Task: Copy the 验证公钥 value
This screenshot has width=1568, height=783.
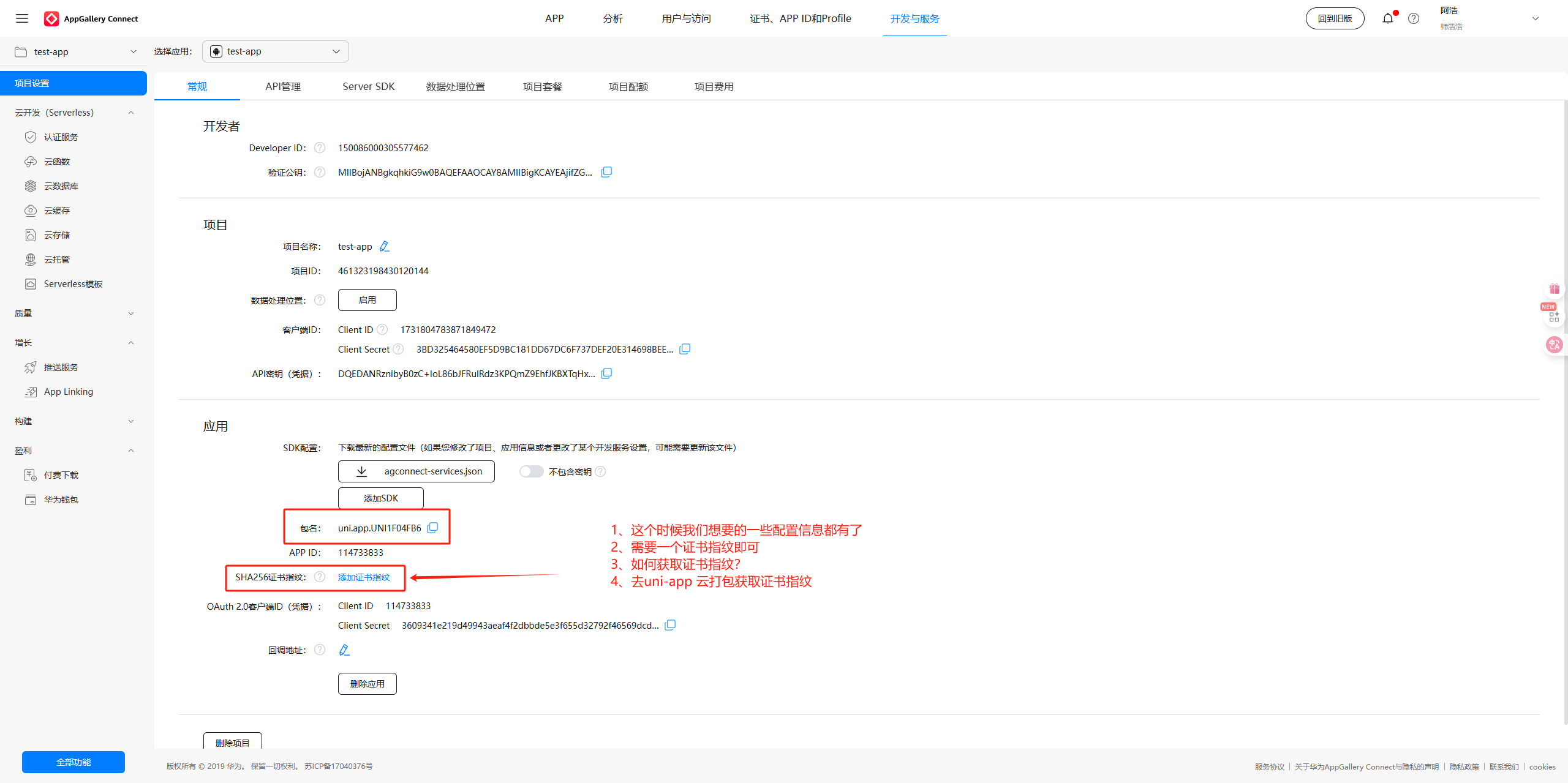Action: [606, 172]
